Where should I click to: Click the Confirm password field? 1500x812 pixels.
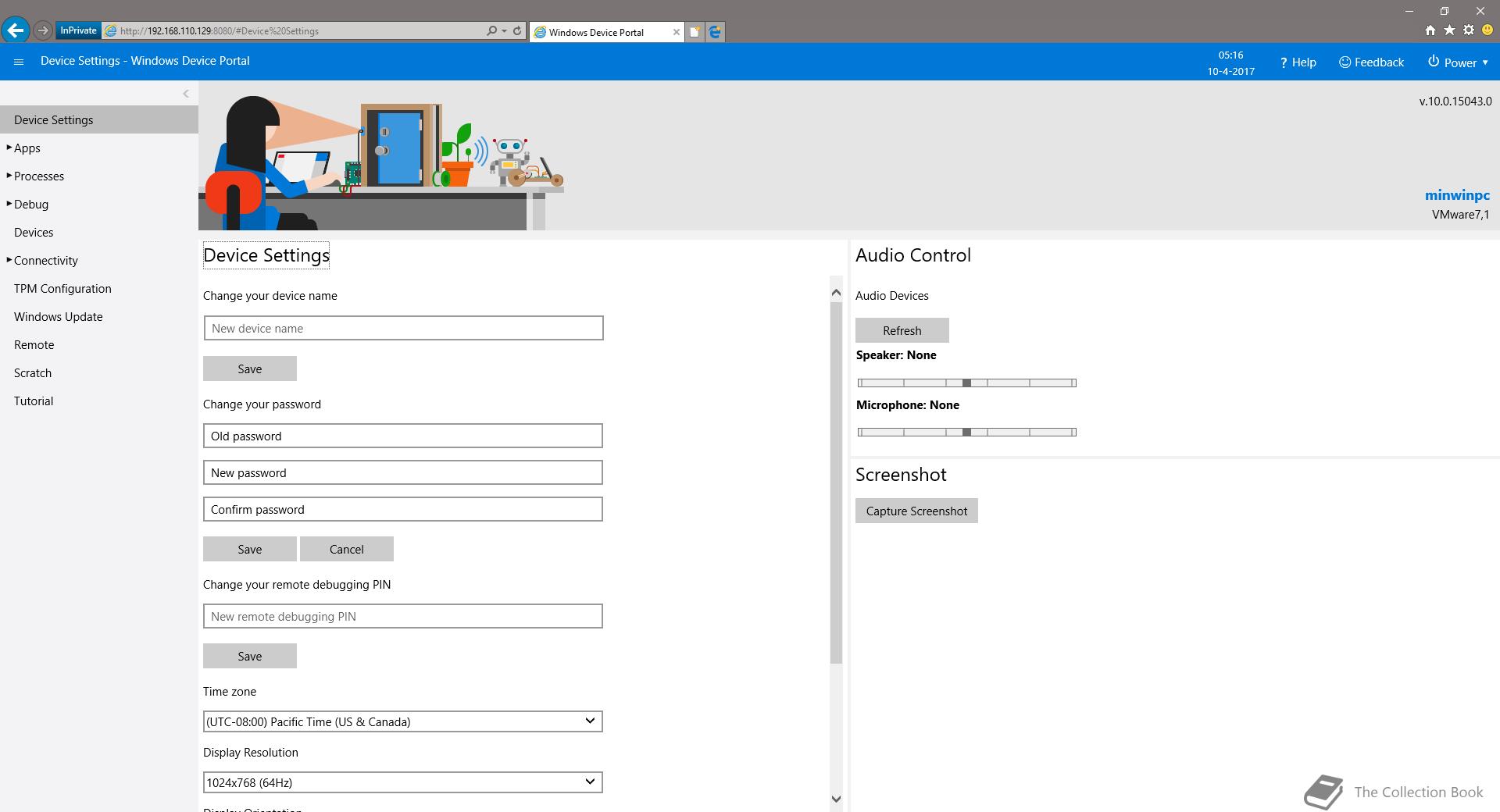[x=403, y=509]
